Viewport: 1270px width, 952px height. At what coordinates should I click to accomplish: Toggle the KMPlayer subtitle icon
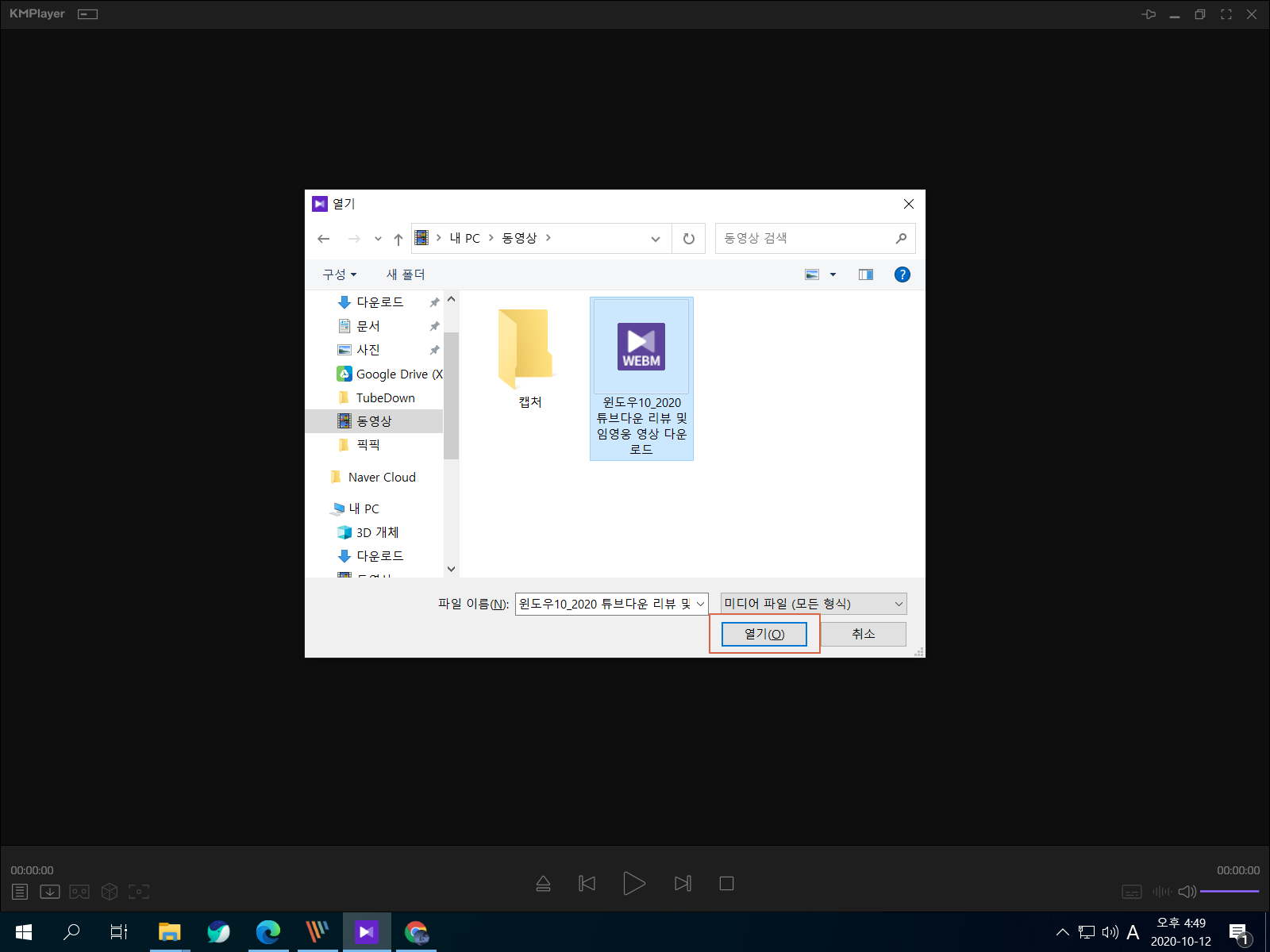click(x=1132, y=892)
